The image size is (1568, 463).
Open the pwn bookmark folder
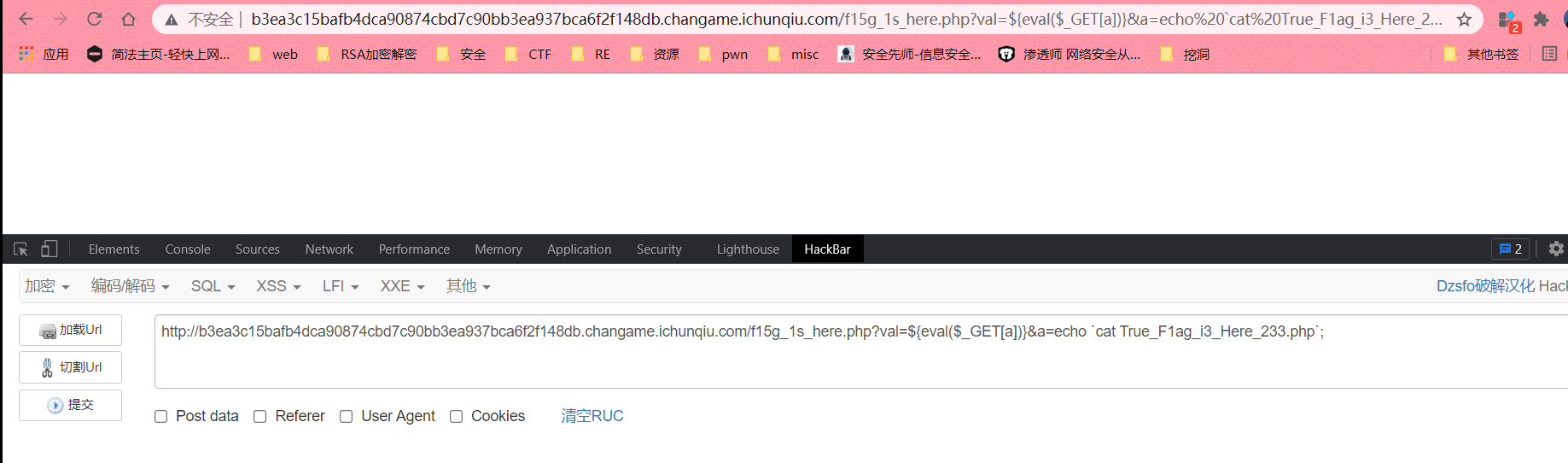pos(723,54)
